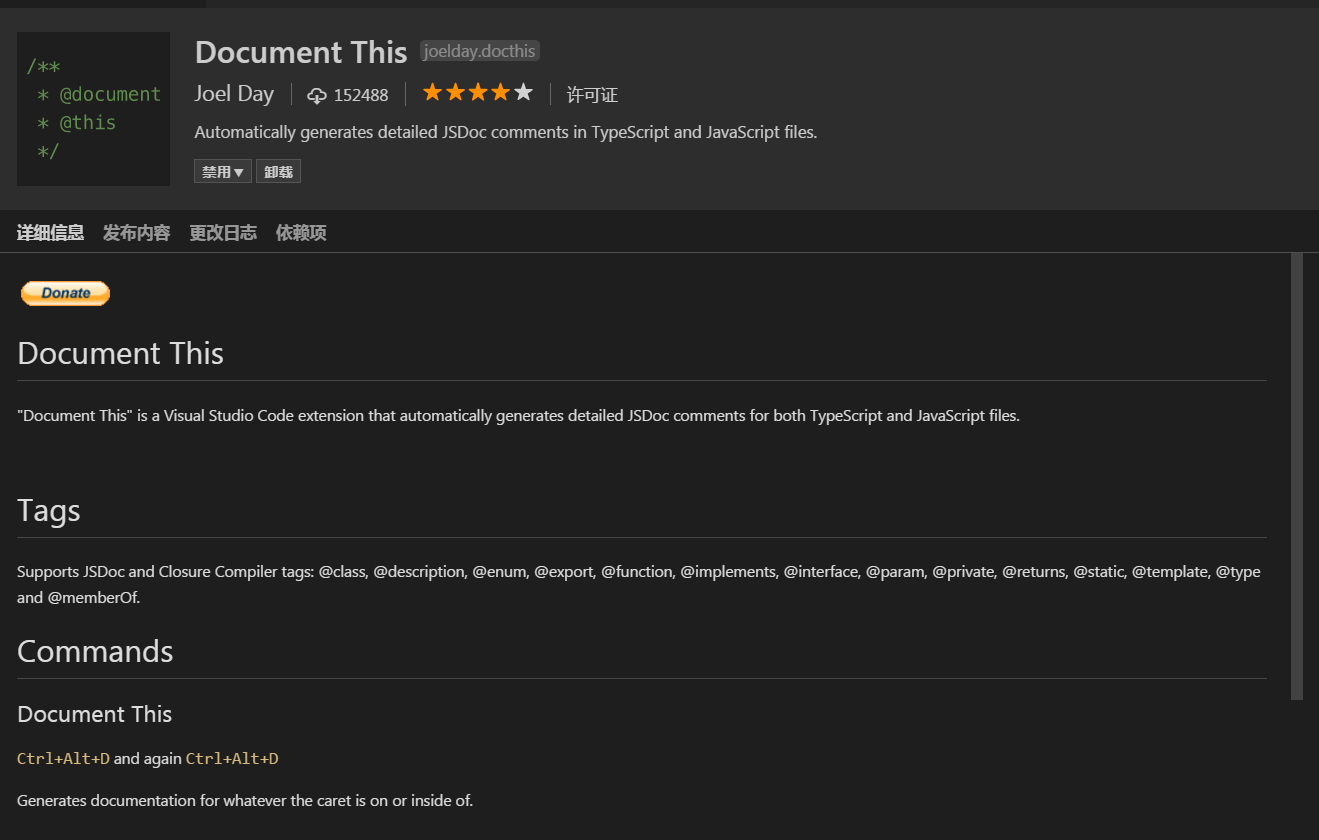Viewport: 1319px width, 840px height.
Task: Switch to the 发布内容 tab
Action: tap(136, 233)
